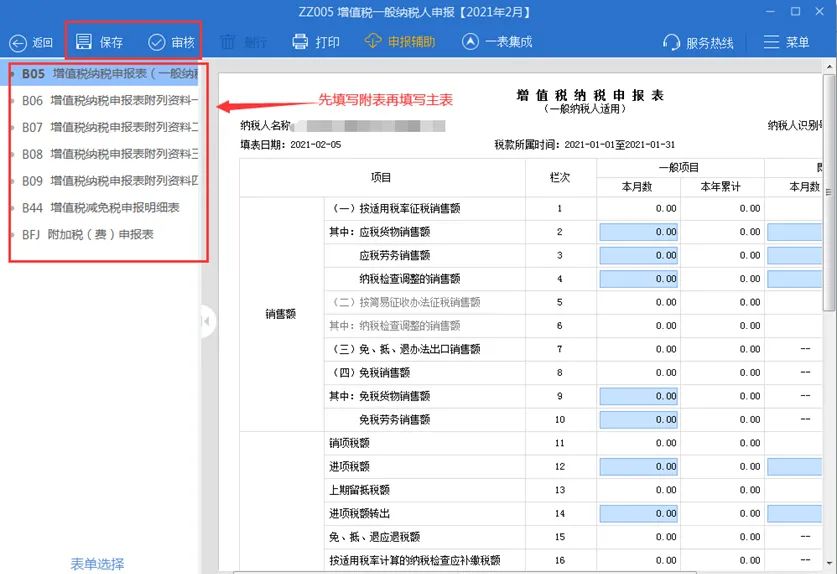The width and height of the screenshot is (837, 574).
Task: Click the 表单选择 link
Action: 97,564
